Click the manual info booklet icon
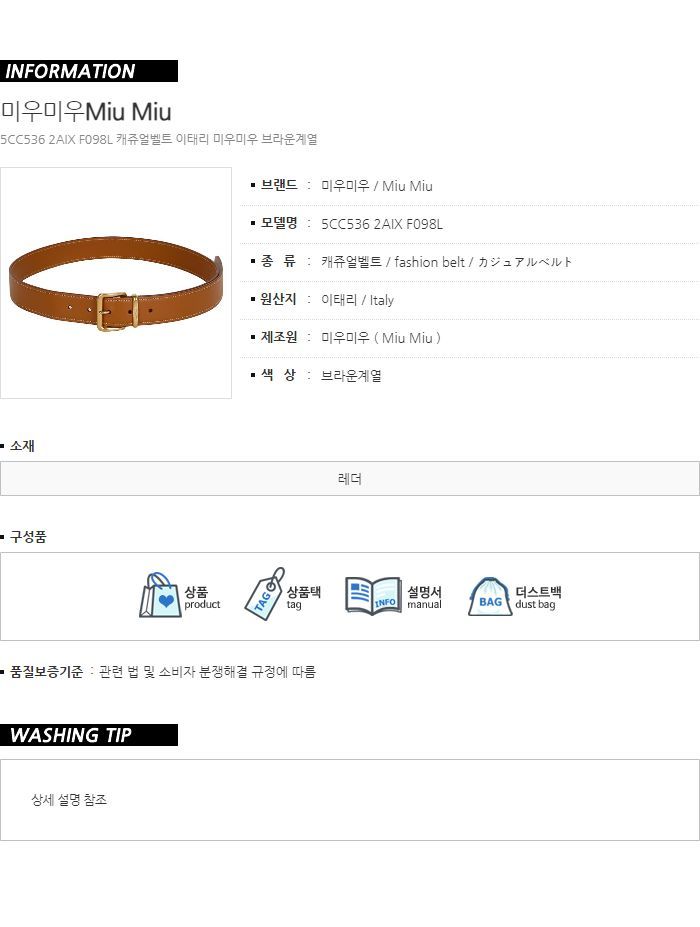This screenshot has height=927, width=700. (x=373, y=596)
